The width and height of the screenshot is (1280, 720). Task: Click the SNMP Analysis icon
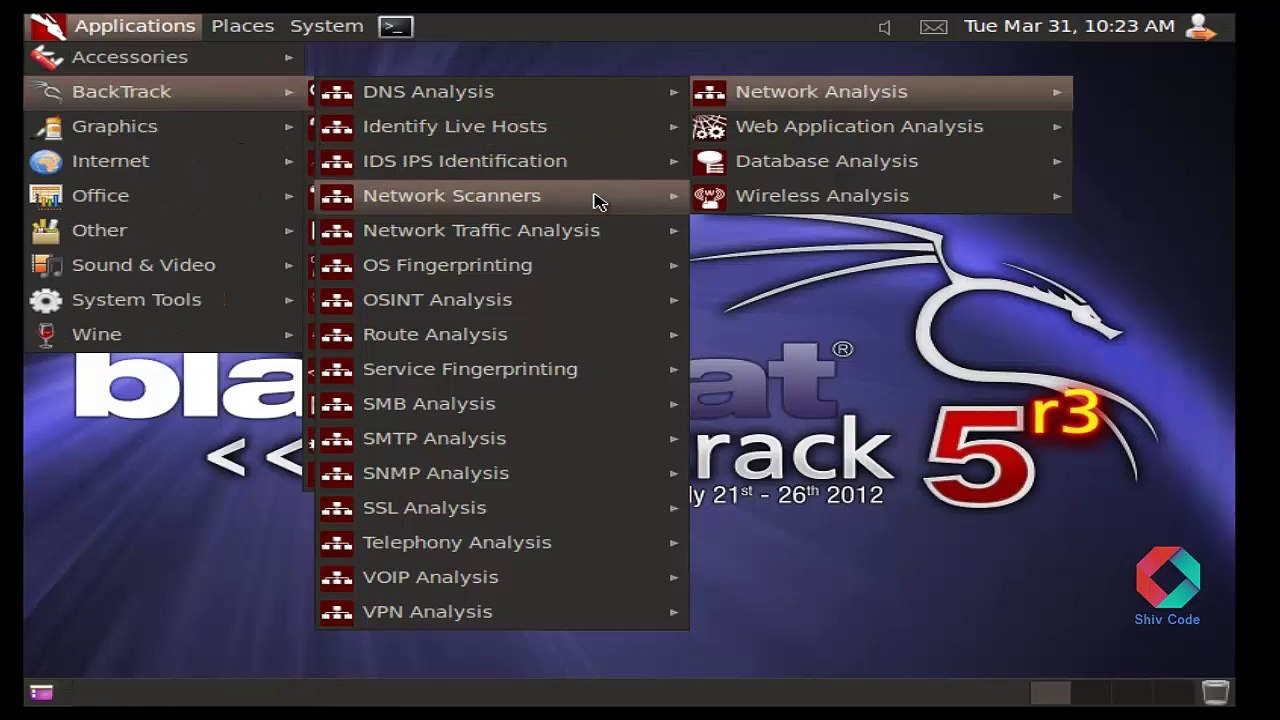pos(337,473)
